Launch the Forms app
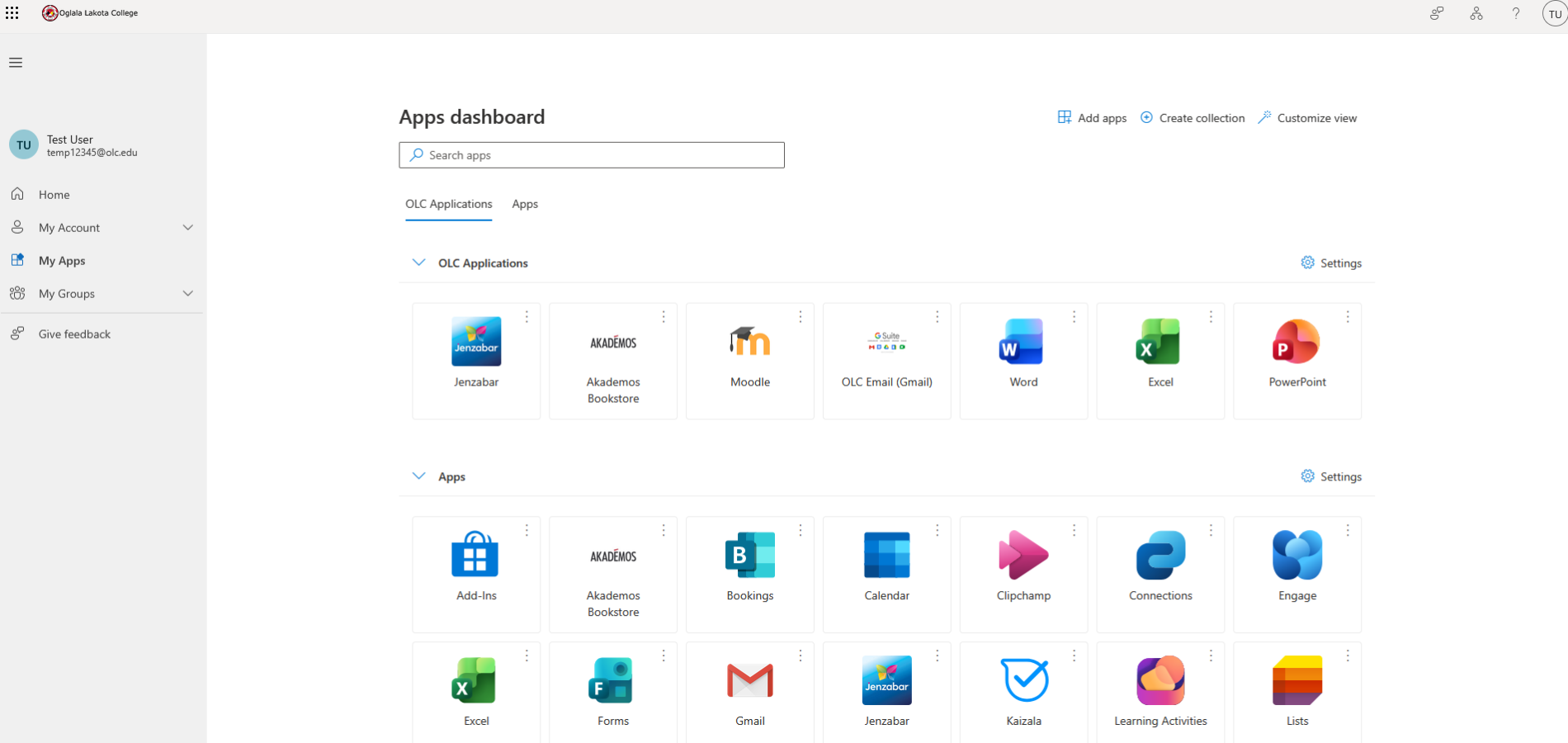Screen dimensions: 1568x743 tap(613, 693)
